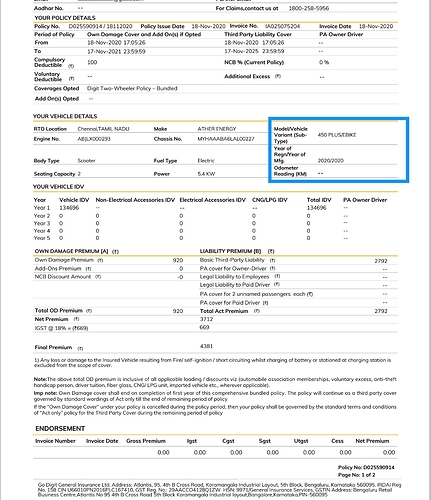The image size is (431, 500).
Task: Click the 'Total Act Premium' label
Action: tap(224, 311)
